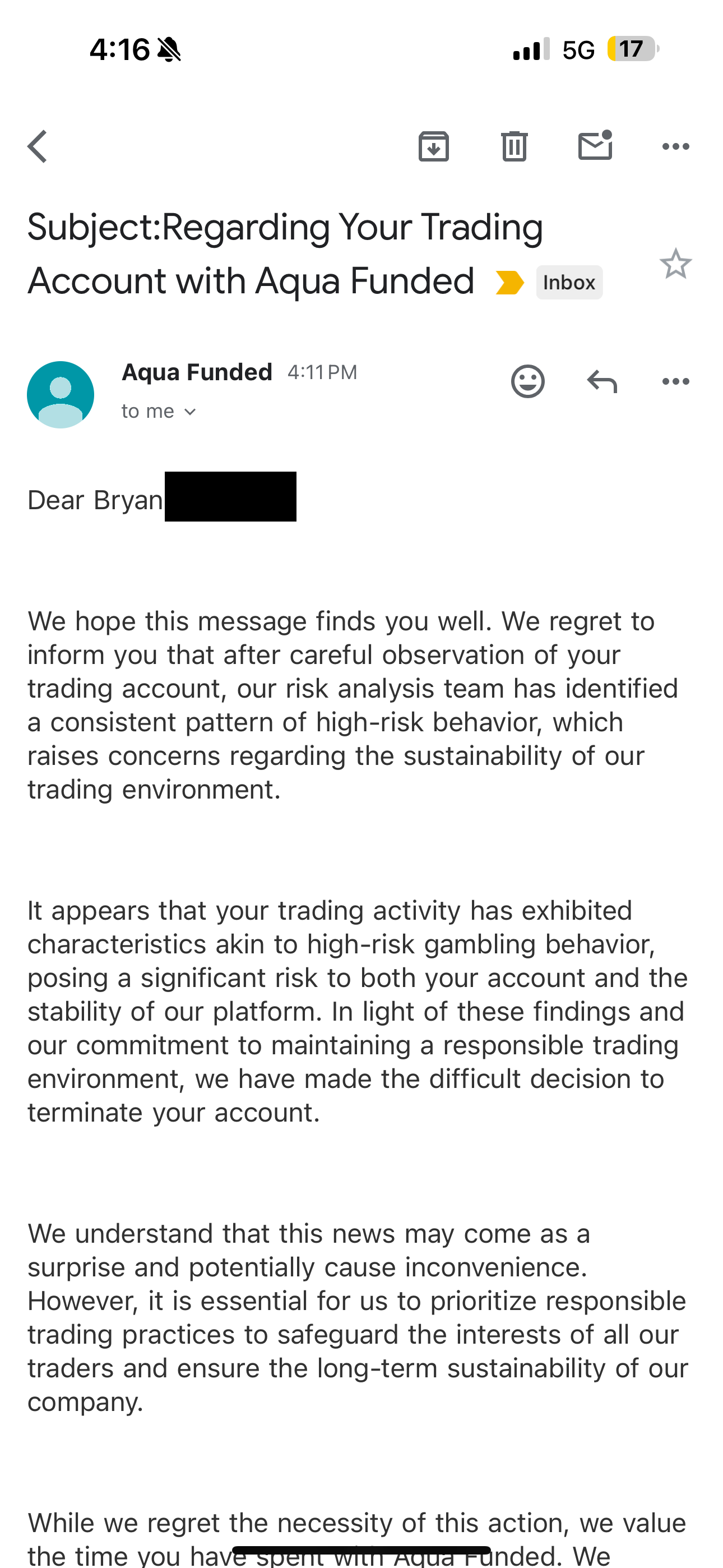Go back using the left chevron arrow
Screen dimensions: 723x1568
(x=38, y=147)
